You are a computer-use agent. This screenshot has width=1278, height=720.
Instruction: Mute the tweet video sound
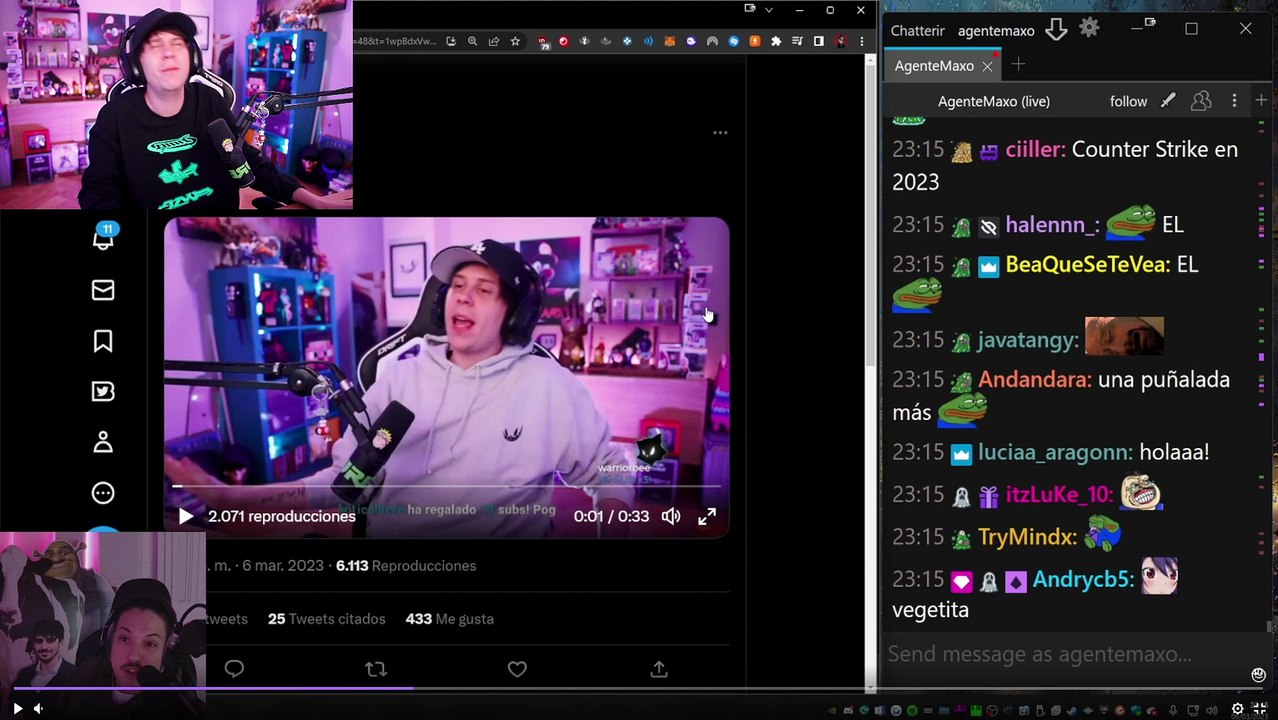click(x=671, y=516)
